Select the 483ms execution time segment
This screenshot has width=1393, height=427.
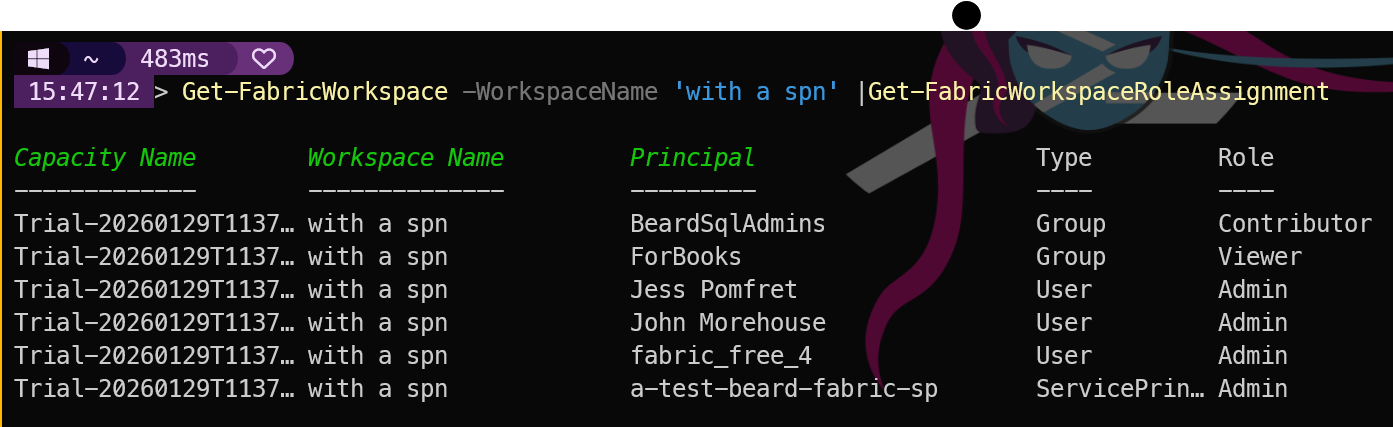point(175,59)
